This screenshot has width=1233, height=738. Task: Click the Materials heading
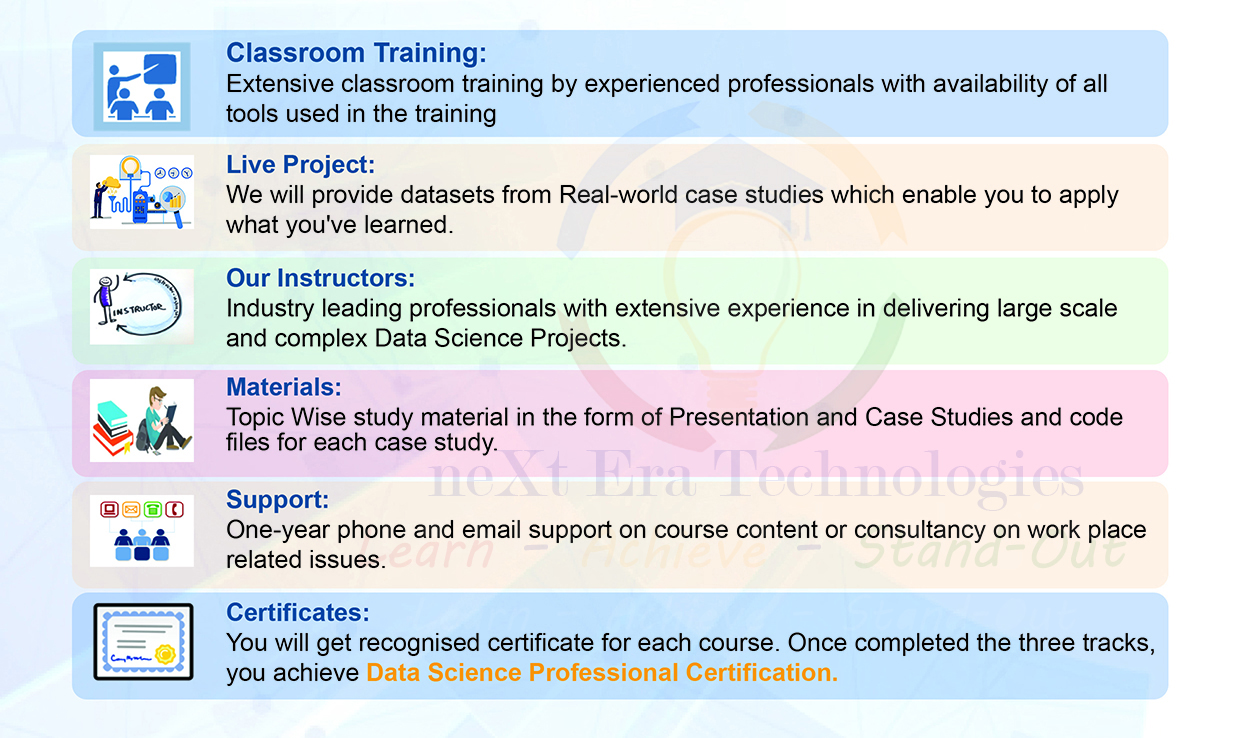(x=284, y=387)
